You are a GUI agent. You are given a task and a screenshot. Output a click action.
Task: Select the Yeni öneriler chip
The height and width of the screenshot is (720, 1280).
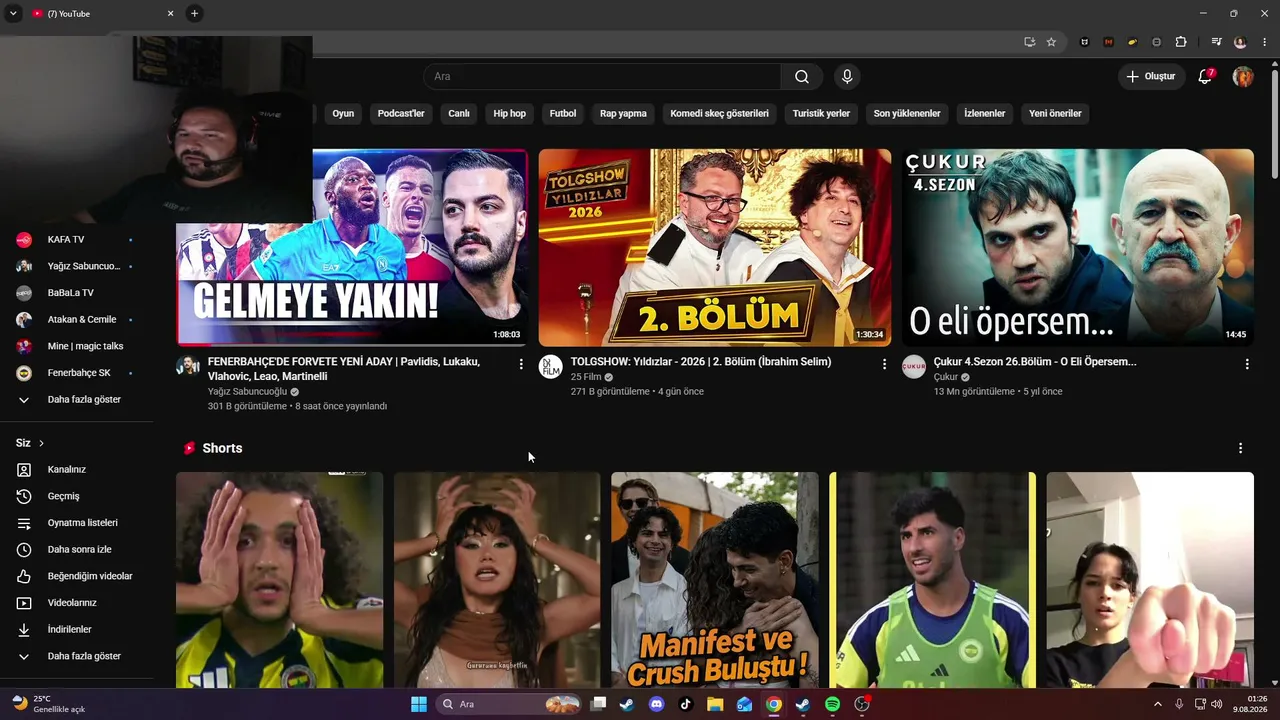pyautogui.click(x=1055, y=114)
